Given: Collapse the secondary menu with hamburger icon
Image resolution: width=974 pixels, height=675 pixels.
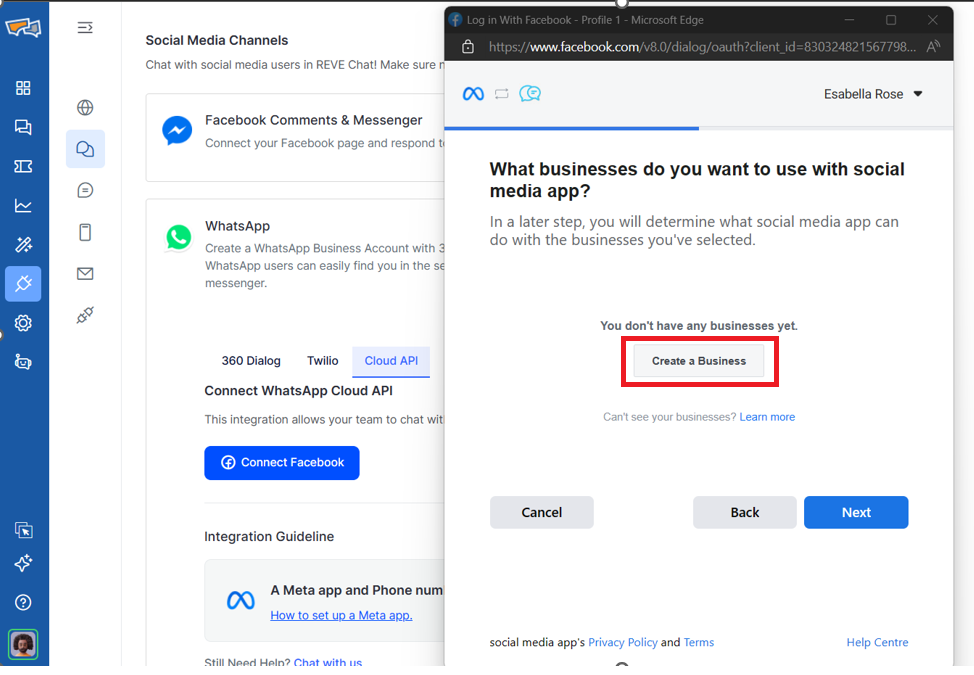Looking at the screenshot, I should tap(85, 27).
